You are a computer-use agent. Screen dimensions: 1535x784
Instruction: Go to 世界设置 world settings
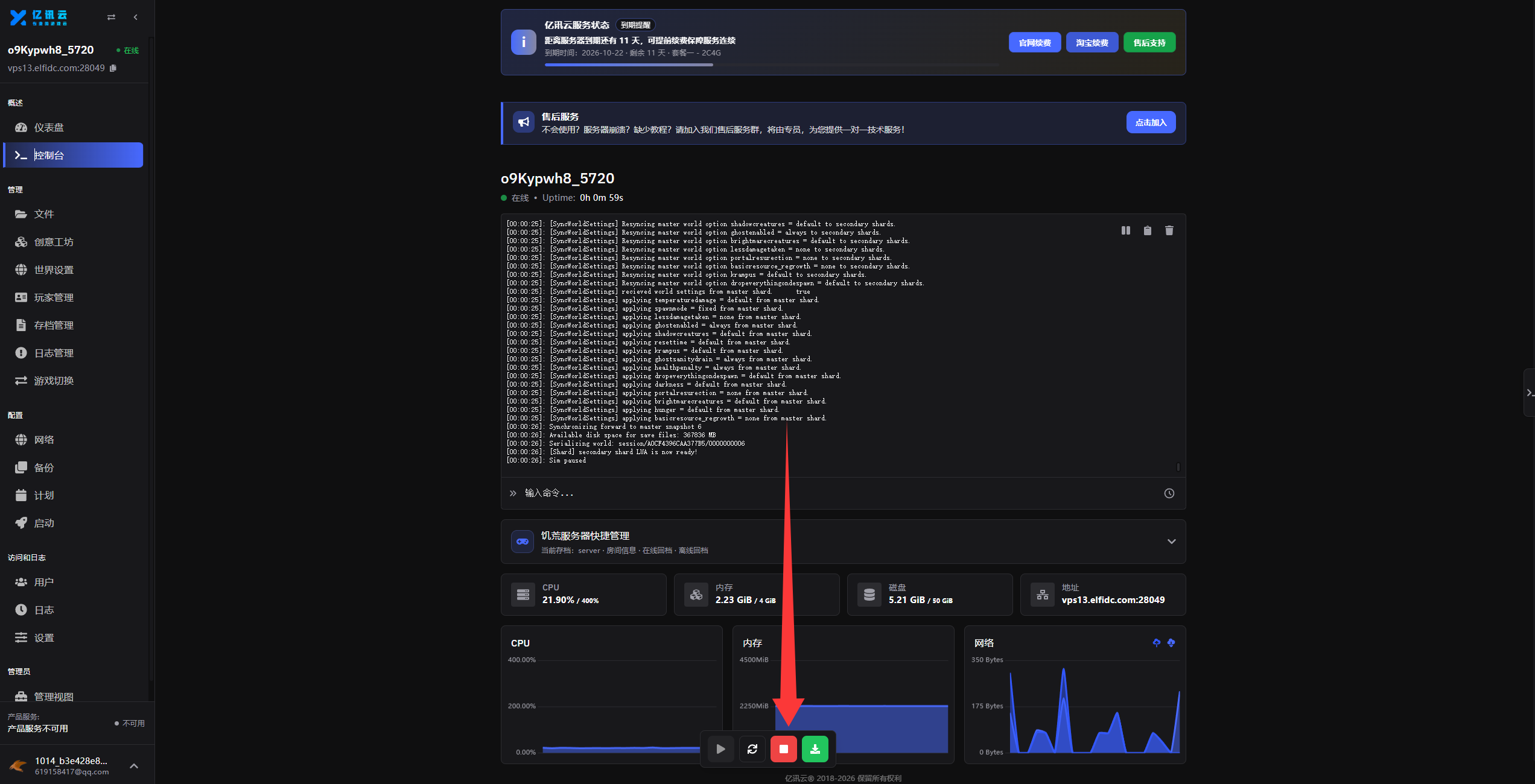coord(73,270)
